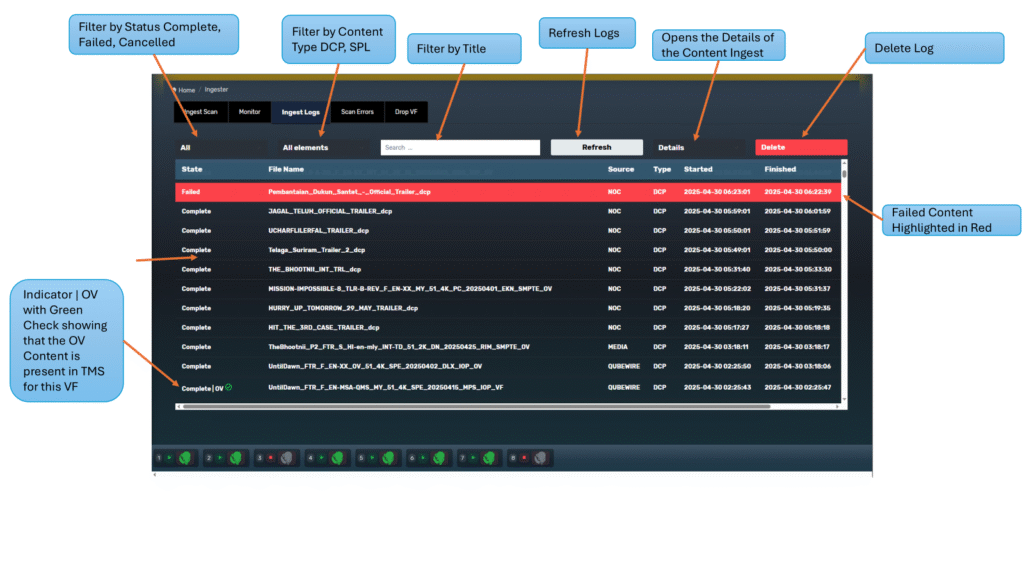Click the red Delete button
Screen dimensions: 1024x576
pos(800,147)
